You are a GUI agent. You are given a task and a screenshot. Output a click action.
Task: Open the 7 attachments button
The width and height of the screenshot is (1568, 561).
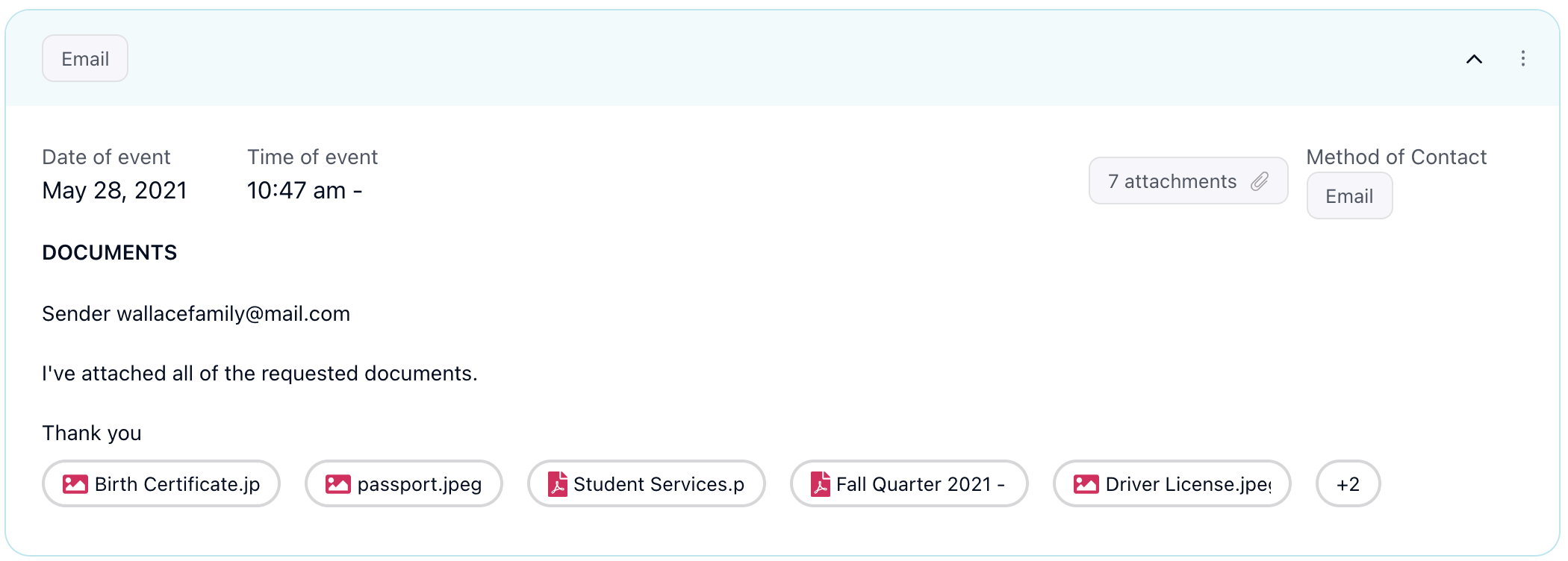pos(1172,181)
